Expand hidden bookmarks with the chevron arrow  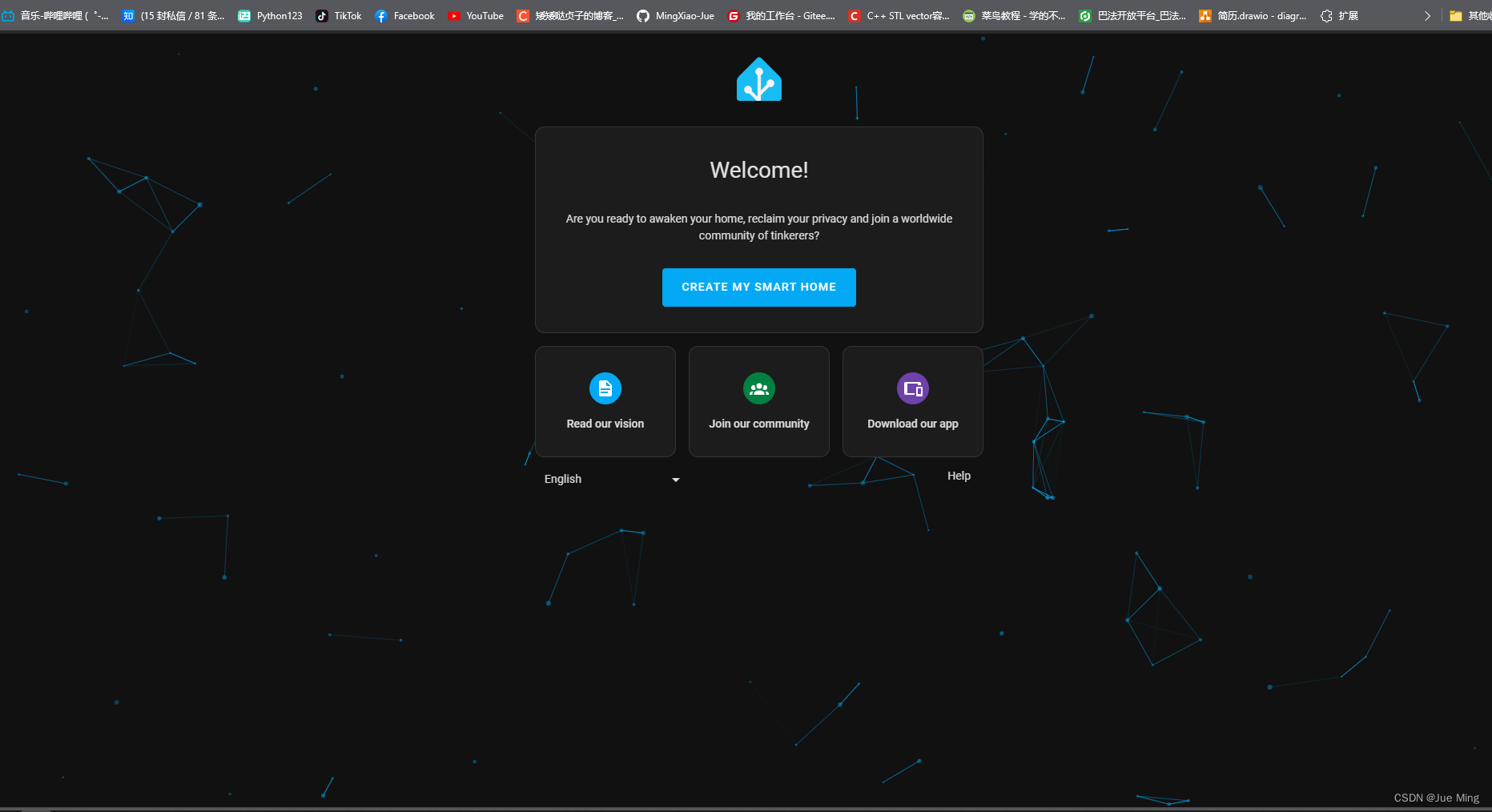1427,15
